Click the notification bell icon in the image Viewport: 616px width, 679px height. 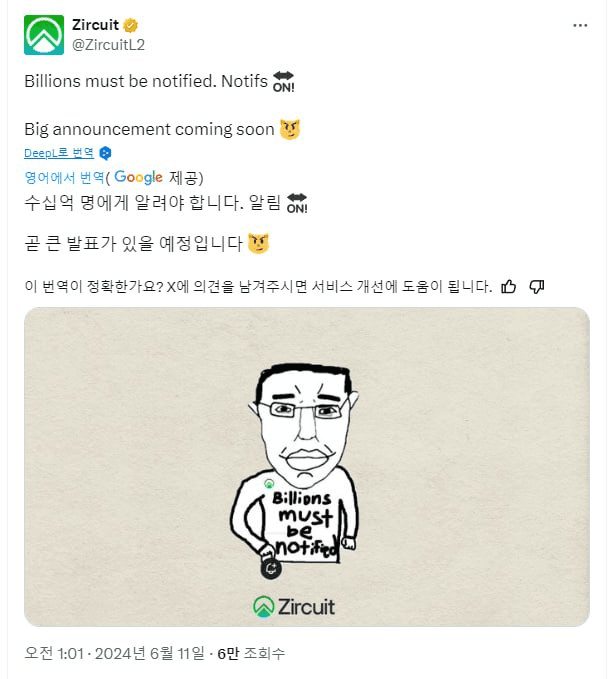(x=270, y=569)
